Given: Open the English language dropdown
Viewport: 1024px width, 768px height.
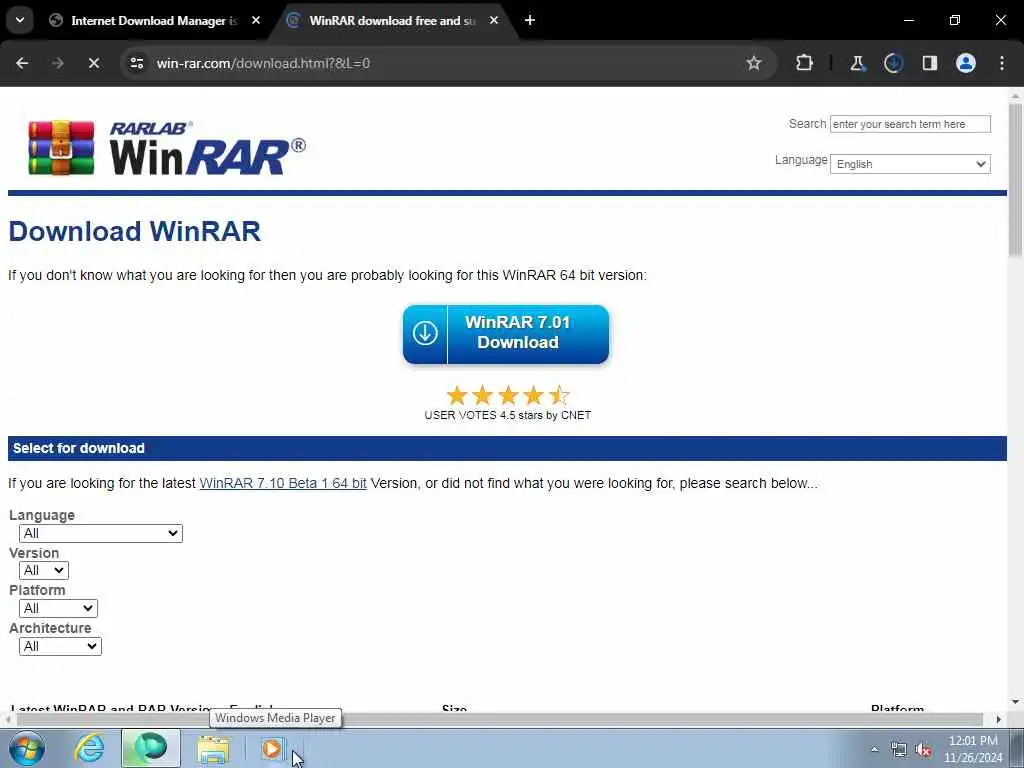Looking at the screenshot, I should (x=910, y=164).
